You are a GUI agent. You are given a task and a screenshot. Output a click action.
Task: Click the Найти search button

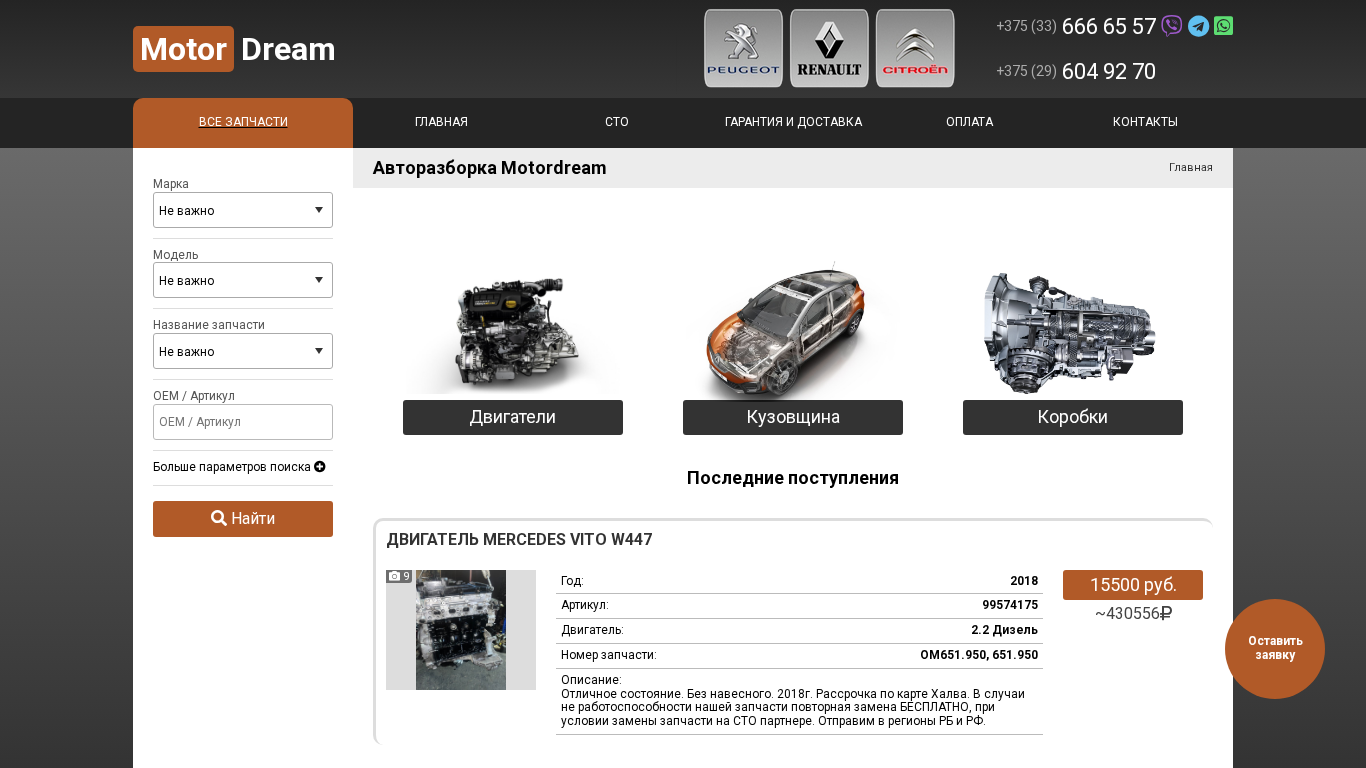click(243, 519)
